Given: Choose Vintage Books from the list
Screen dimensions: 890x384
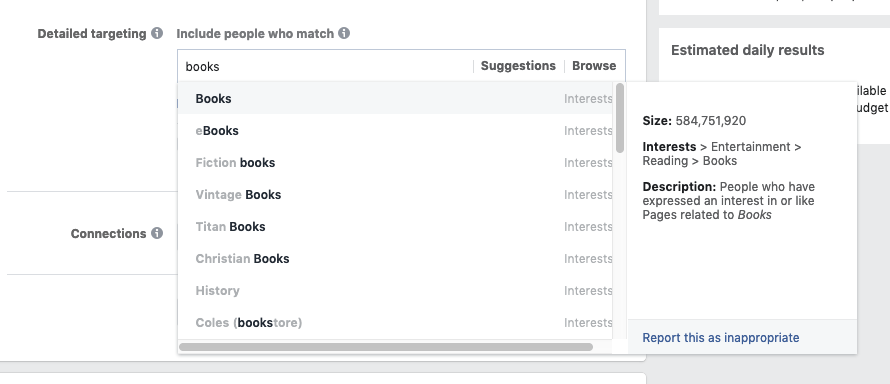Looking at the screenshot, I should [x=396, y=195].
